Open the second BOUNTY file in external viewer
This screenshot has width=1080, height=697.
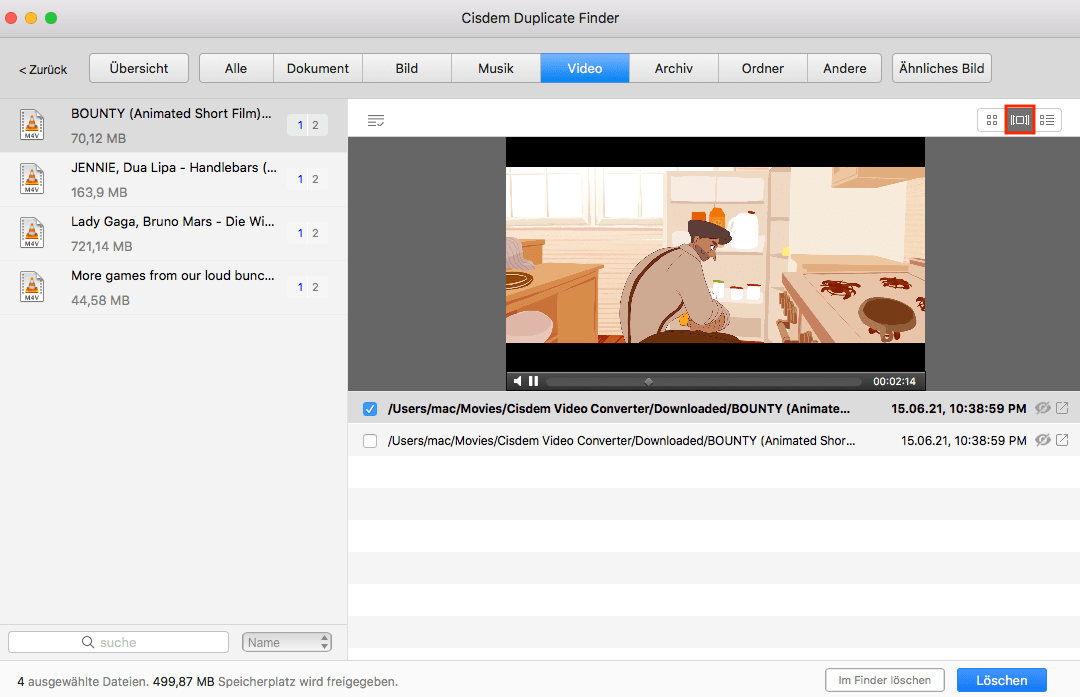(x=1063, y=439)
